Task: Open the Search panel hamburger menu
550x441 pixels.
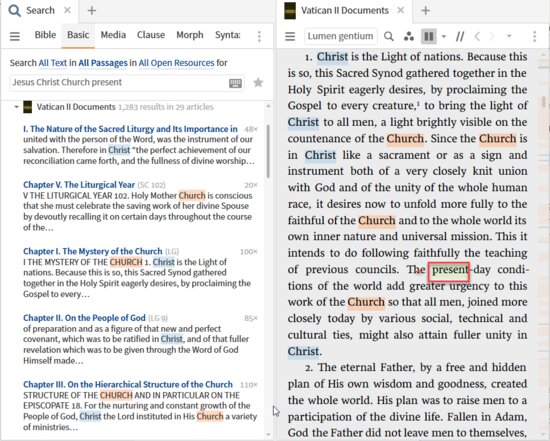Action: [15, 36]
